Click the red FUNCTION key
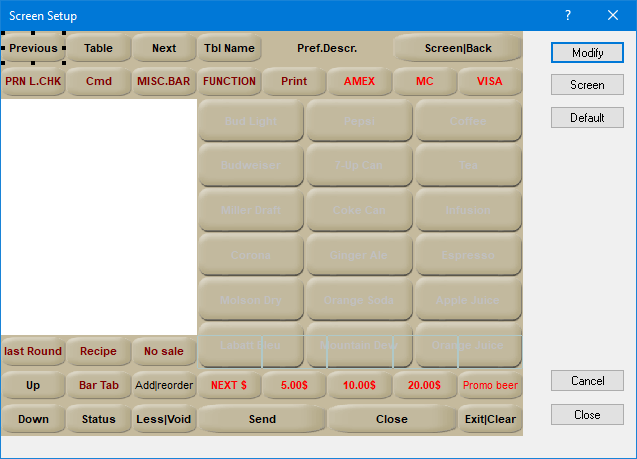Viewport: 637px width, 459px height. pos(229,81)
